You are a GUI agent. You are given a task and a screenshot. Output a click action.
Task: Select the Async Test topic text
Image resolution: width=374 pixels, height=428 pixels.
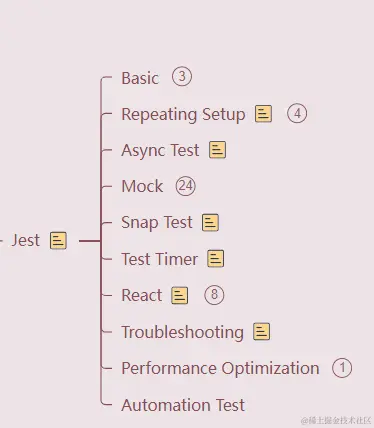160,150
